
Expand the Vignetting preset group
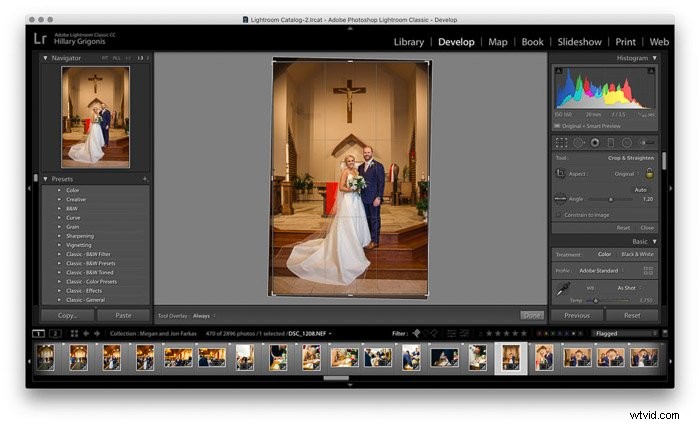point(59,245)
